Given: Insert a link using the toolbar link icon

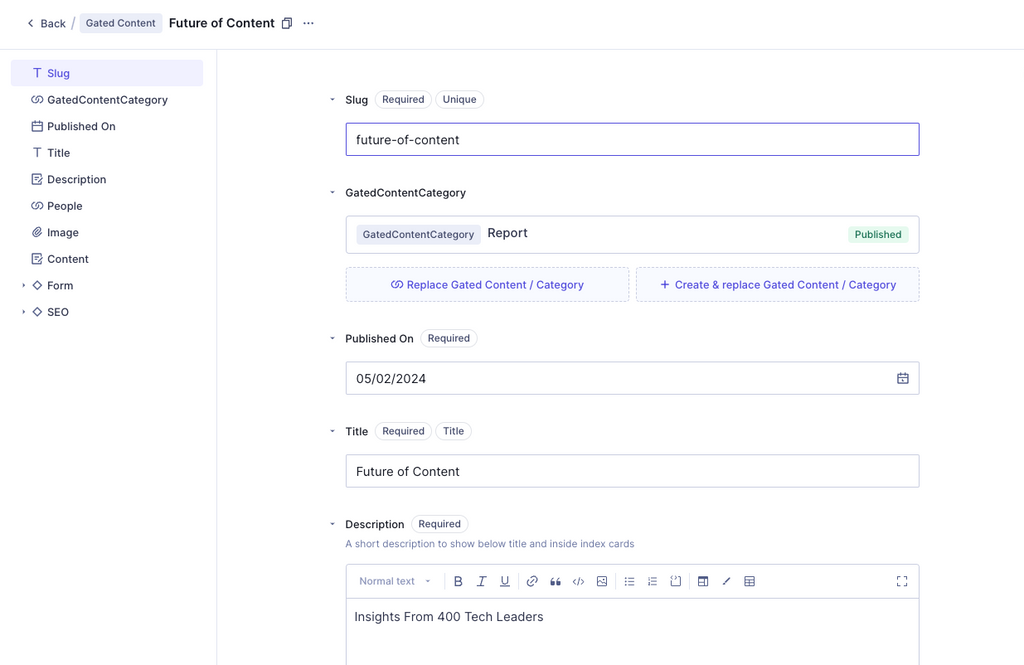Looking at the screenshot, I should click(x=532, y=581).
